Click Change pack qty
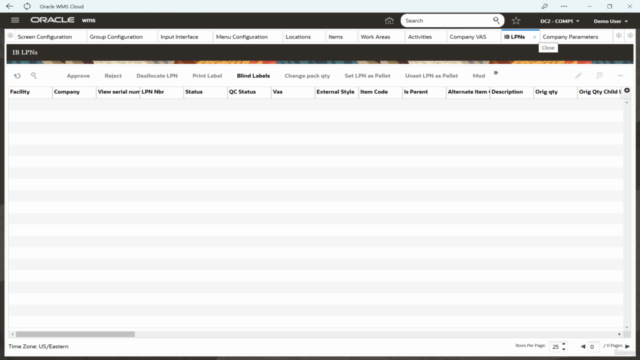Viewport: 640px width, 360px height. click(x=307, y=76)
